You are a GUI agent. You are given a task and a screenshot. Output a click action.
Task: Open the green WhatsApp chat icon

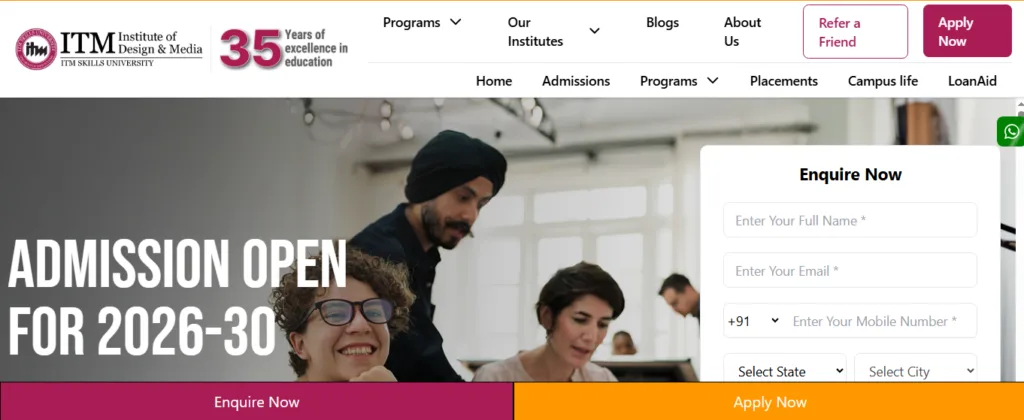(1011, 132)
